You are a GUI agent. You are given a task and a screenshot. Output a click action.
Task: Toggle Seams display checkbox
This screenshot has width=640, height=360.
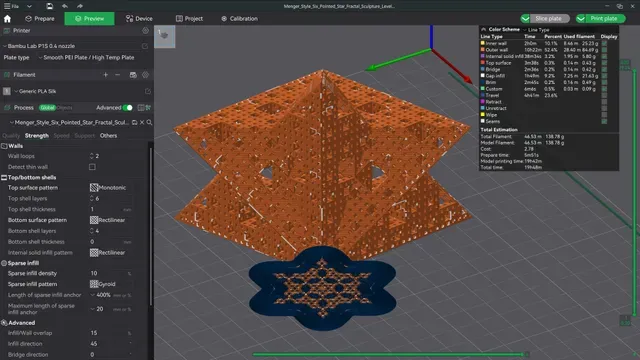(604, 122)
